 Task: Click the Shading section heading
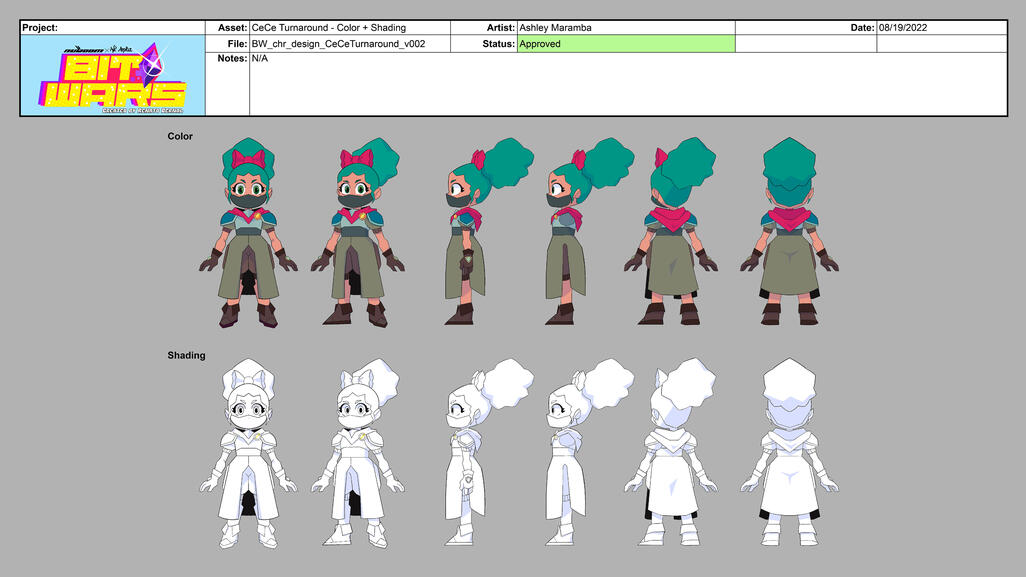coord(186,355)
